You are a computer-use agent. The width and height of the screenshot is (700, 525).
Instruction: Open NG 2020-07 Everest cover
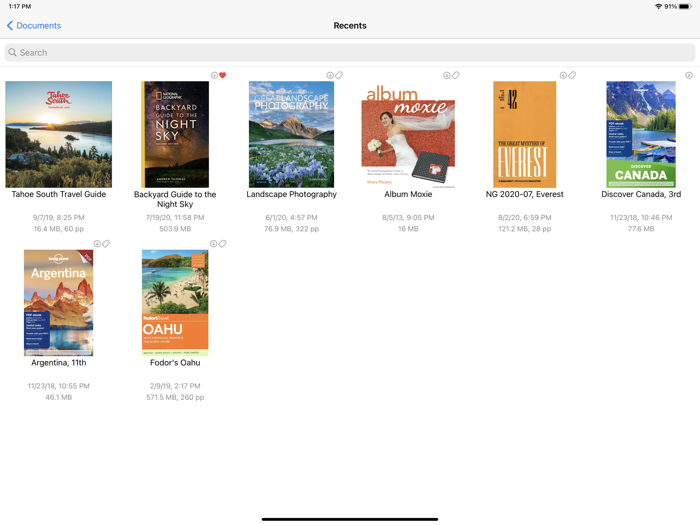(x=525, y=134)
